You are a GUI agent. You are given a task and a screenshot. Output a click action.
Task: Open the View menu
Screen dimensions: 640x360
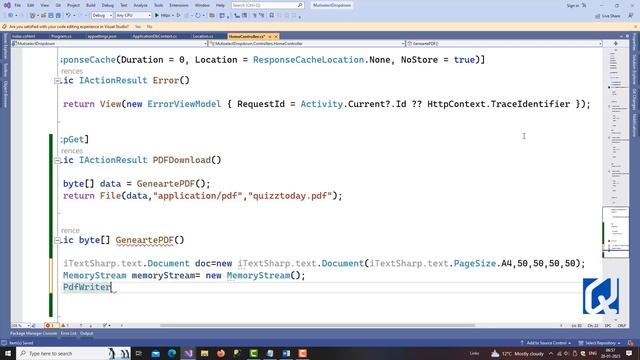[x=45, y=5]
